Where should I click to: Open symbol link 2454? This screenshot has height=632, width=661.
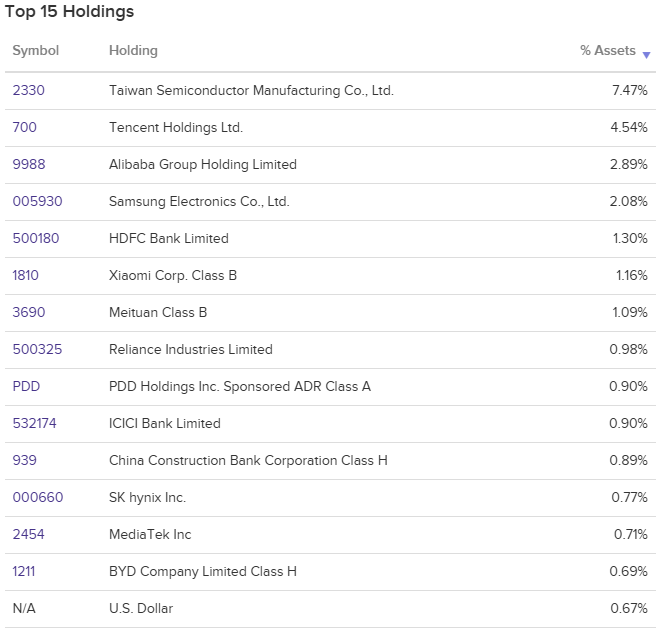28,534
